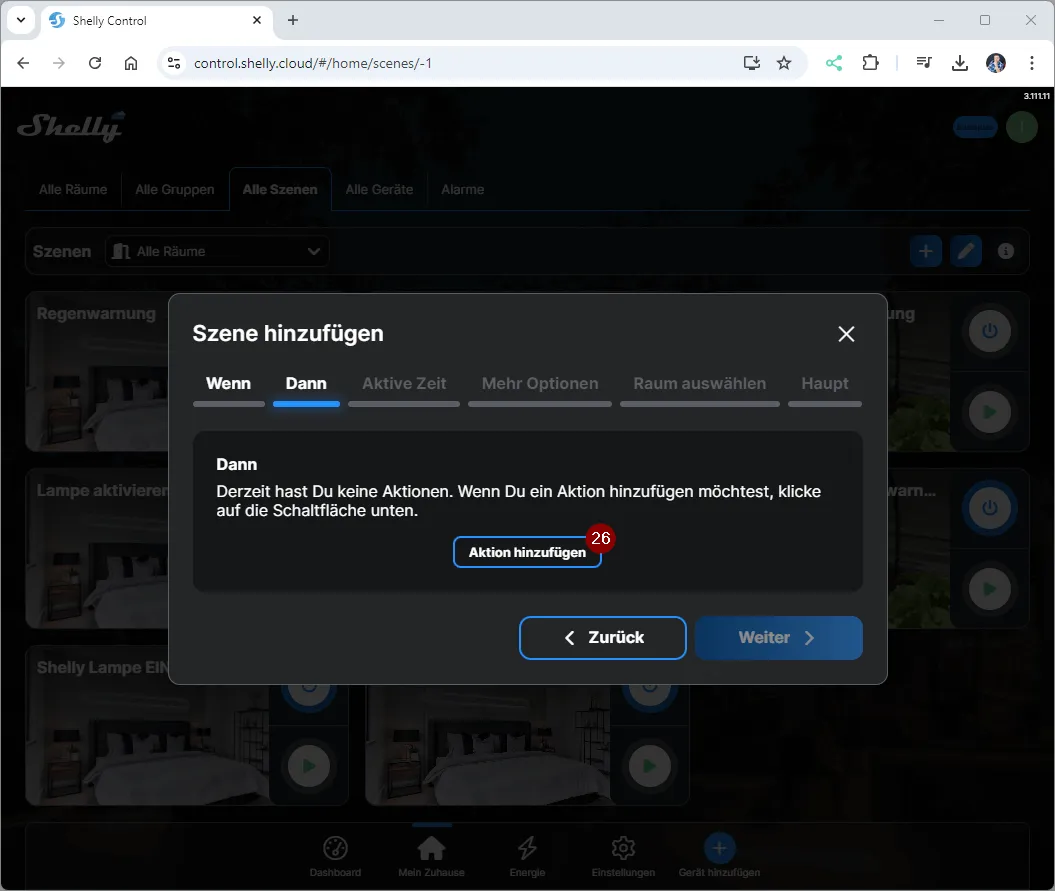Open the scenes info icon
Viewport: 1055px width, 891px height.
(x=1006, y=251)
